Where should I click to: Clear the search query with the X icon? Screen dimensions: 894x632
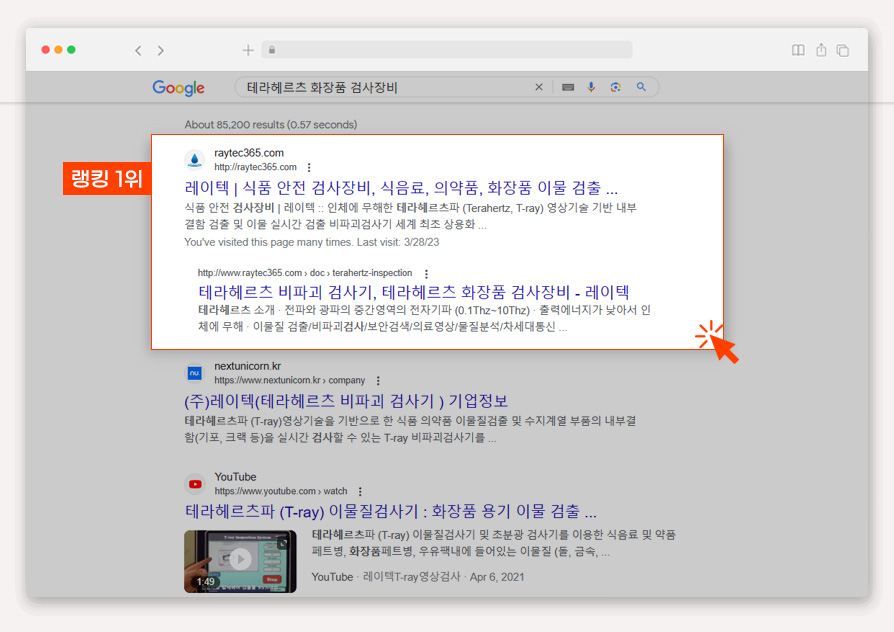coord(539,87)
